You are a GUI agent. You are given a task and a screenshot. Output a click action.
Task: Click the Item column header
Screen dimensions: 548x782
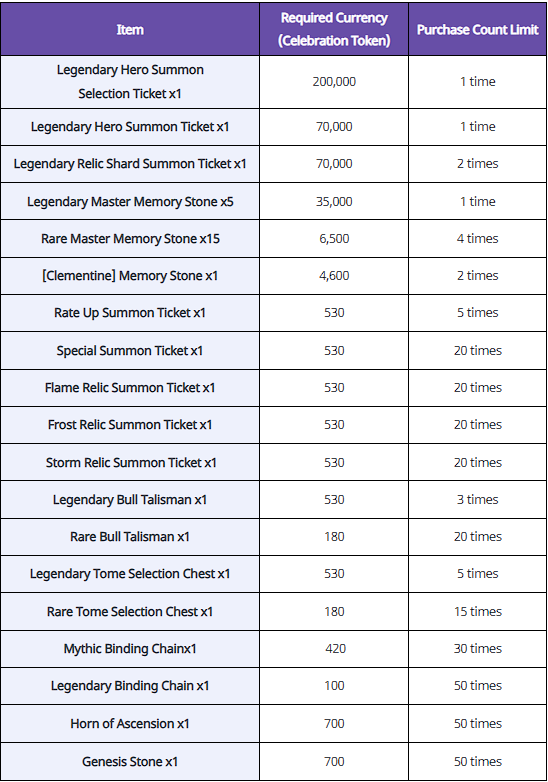click(x=130, y=29)
